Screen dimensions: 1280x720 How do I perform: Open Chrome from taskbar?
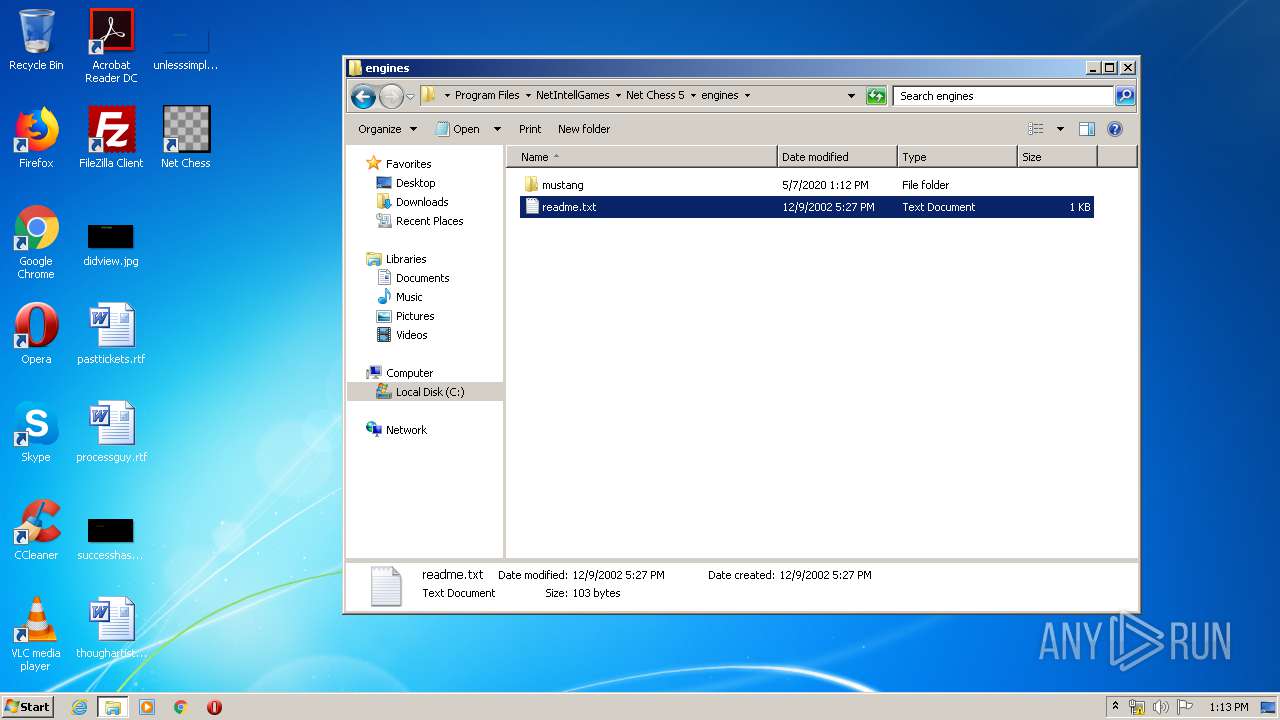click(x=181, y=707)
